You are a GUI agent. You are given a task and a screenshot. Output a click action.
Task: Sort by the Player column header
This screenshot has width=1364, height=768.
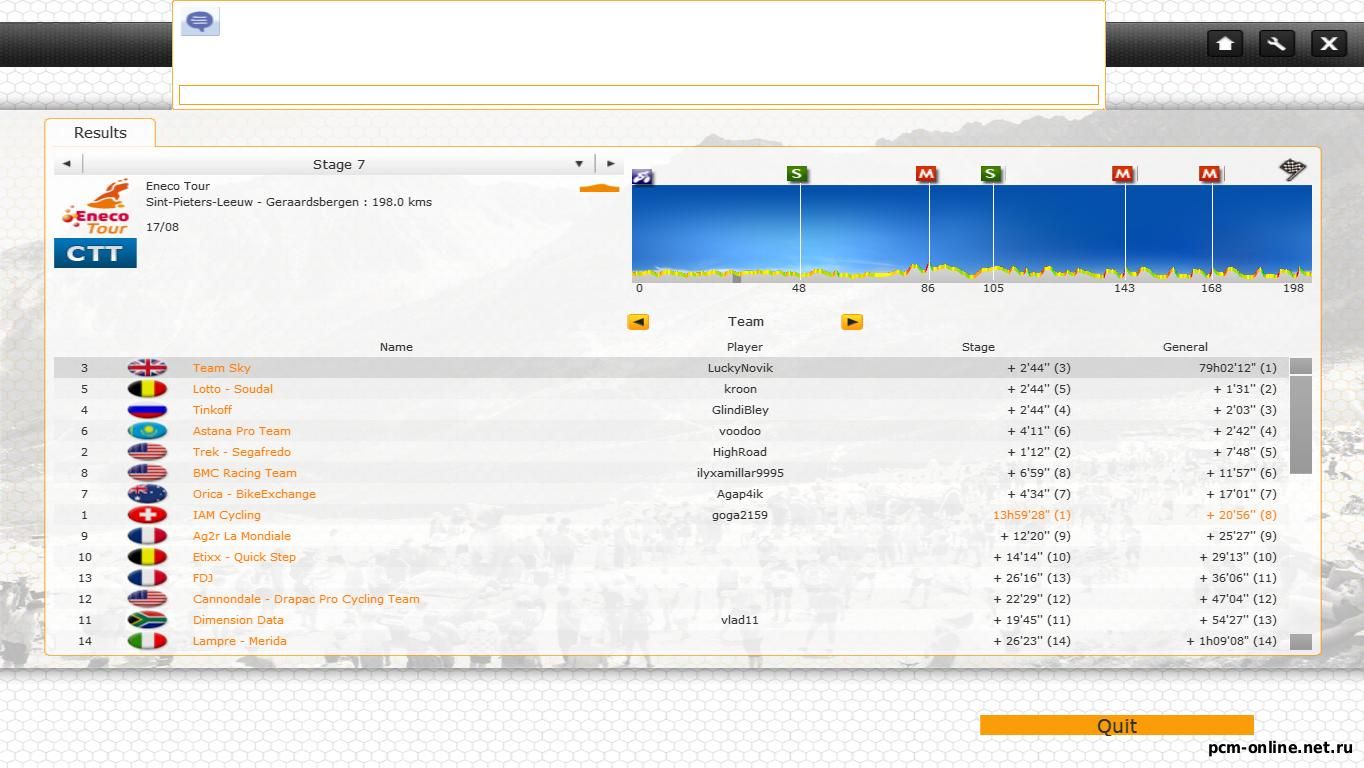coord(745,347)
